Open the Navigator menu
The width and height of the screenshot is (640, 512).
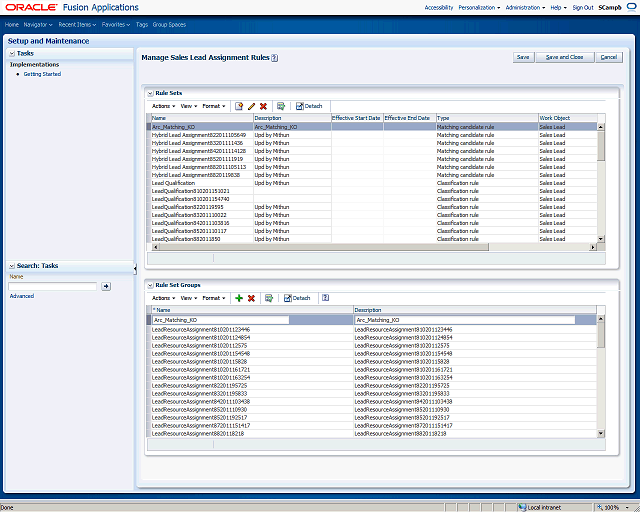tap(38, 25)
